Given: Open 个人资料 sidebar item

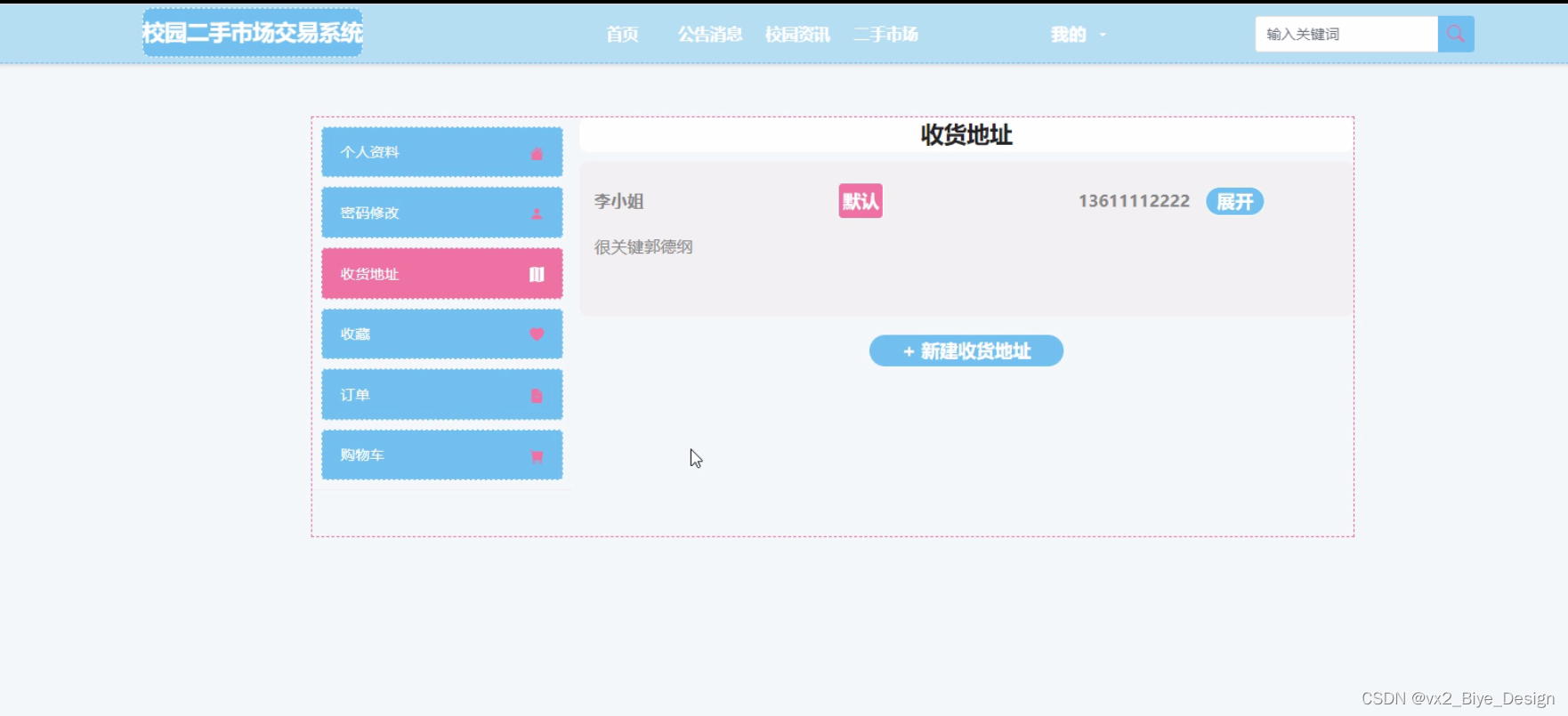Looking at the screenshot, I should (x=442, y=152).
